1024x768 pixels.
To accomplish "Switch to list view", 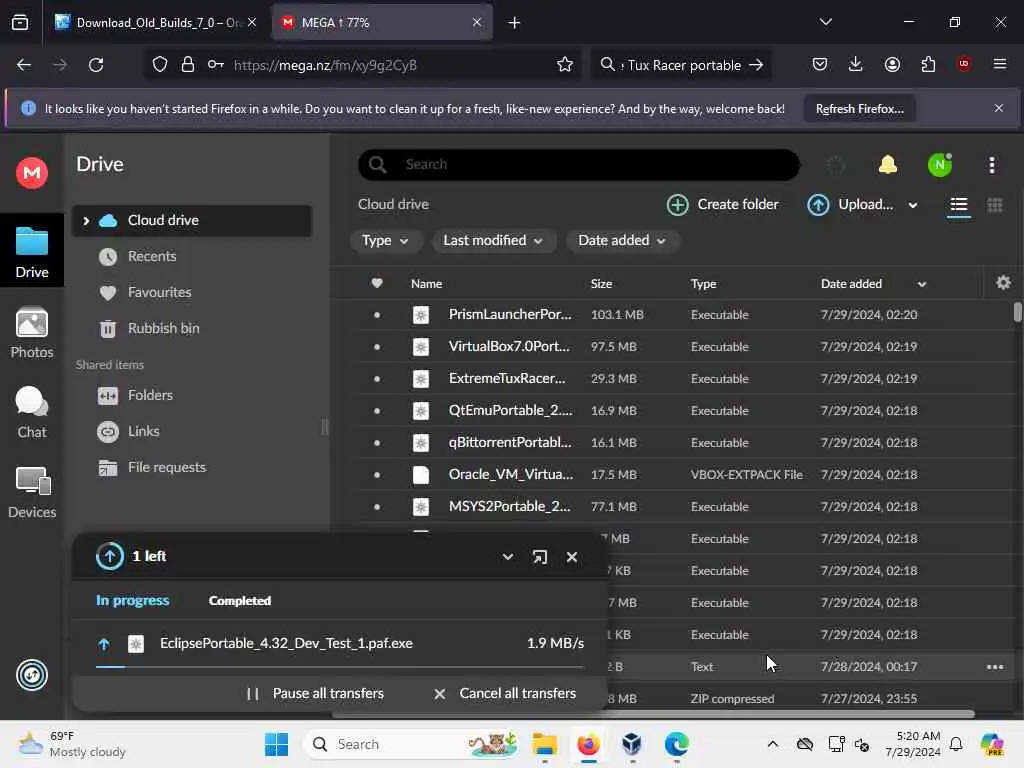I will pos(958,205).
